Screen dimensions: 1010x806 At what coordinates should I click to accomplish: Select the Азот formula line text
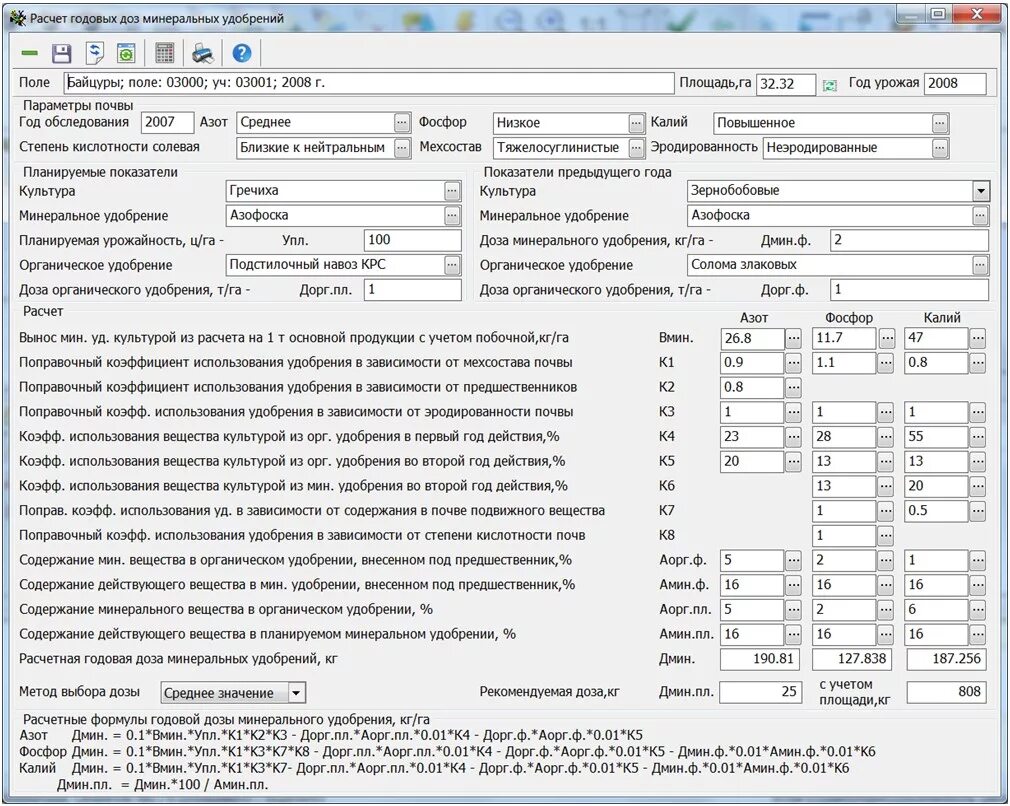(331, 735)
